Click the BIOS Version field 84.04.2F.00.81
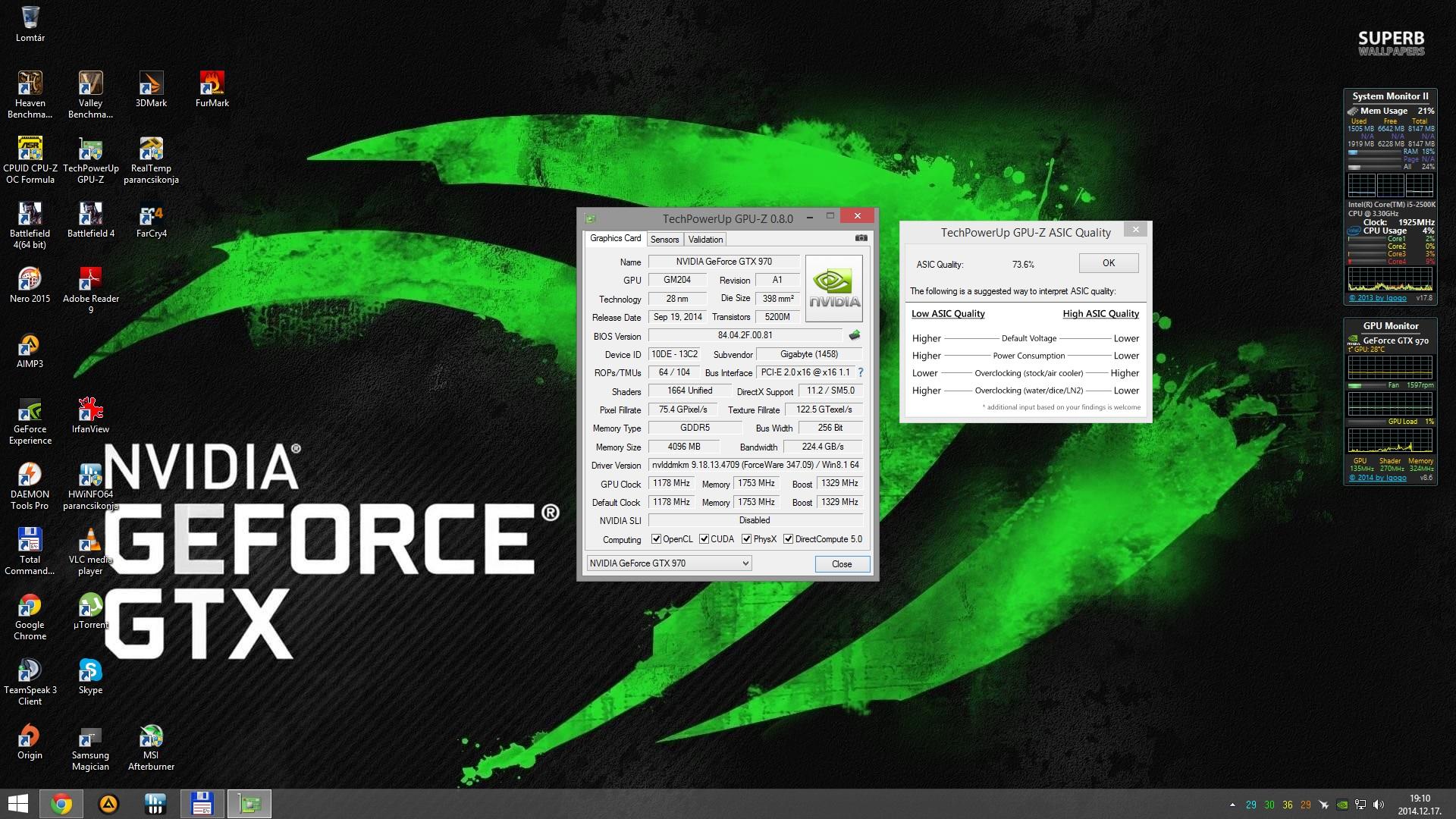1456x819 pixels. pyautogui.click(x=745, y=335)
